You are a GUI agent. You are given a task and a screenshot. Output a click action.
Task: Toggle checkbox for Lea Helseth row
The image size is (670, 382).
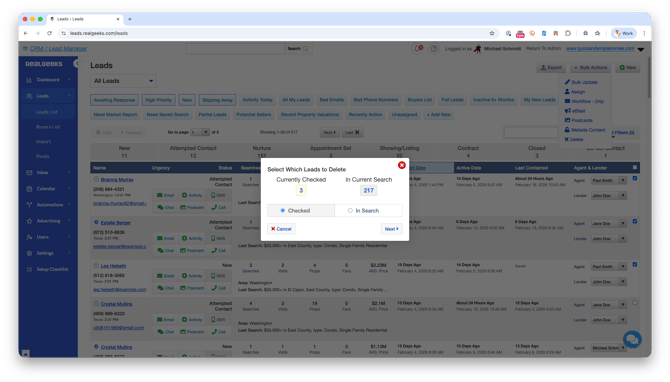tap(635, 264)
